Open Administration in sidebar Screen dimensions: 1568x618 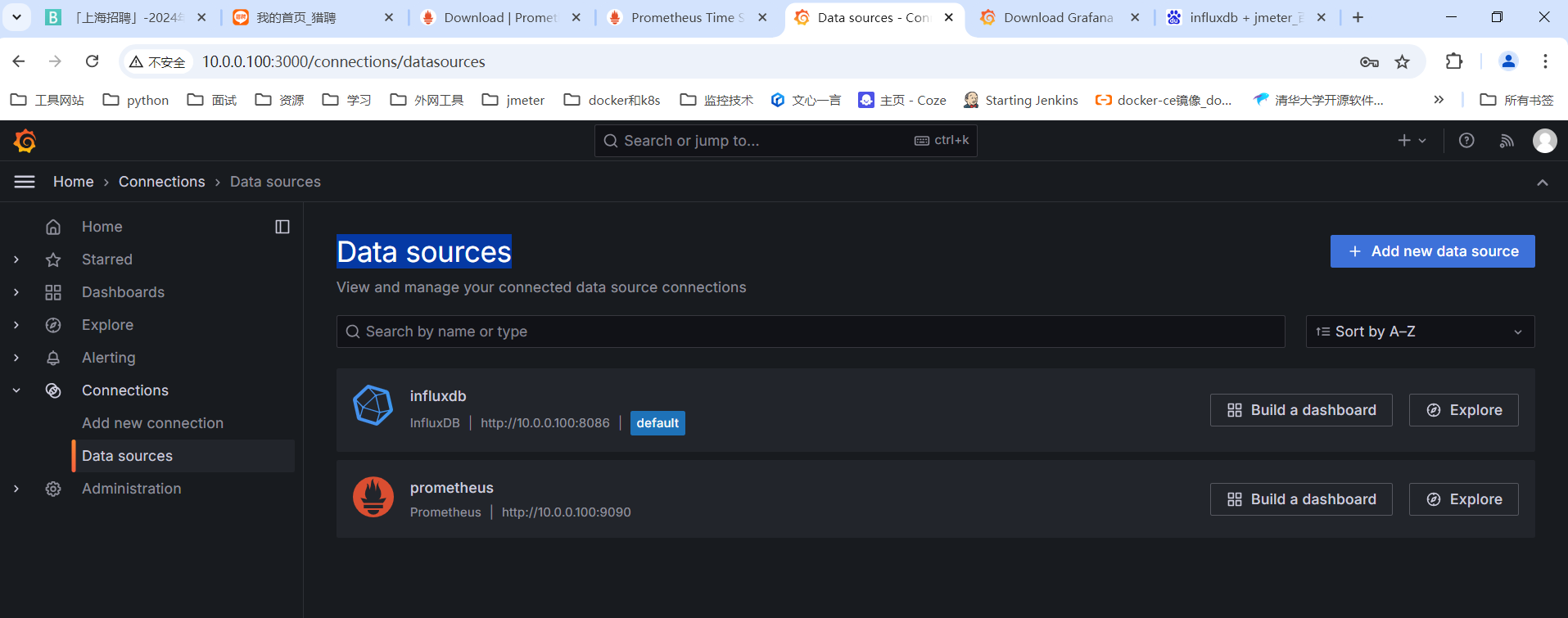[x=132, y=489]
